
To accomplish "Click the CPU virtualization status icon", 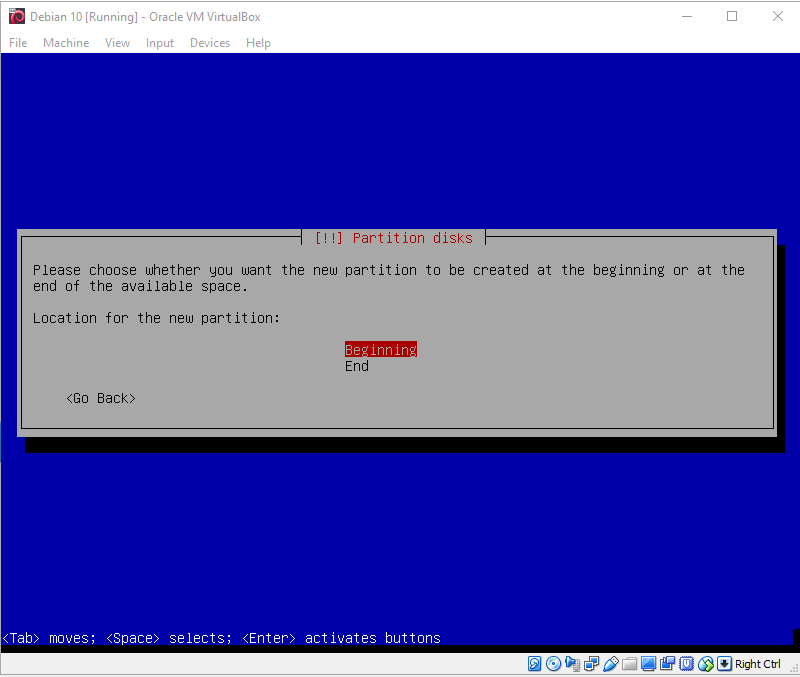I will click(x=687, y=664).
